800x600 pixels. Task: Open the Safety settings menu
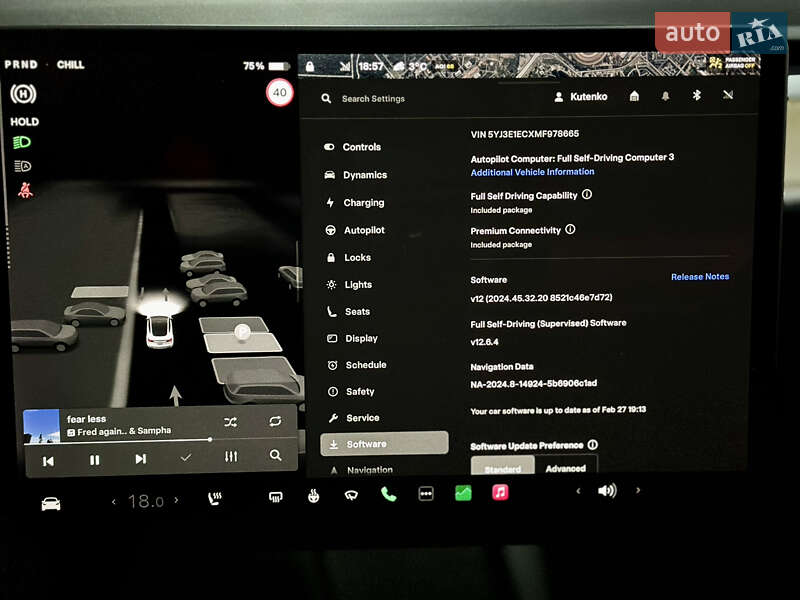351,391
